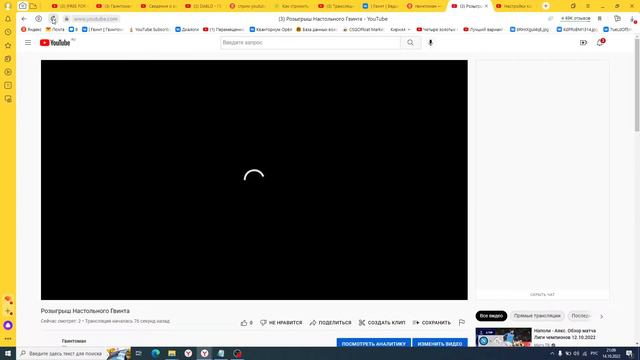Open the отзывов reviews indicator in address bar
Image resolution: width=640 pixels, height=360 pixels.
(x=576, y=19)
